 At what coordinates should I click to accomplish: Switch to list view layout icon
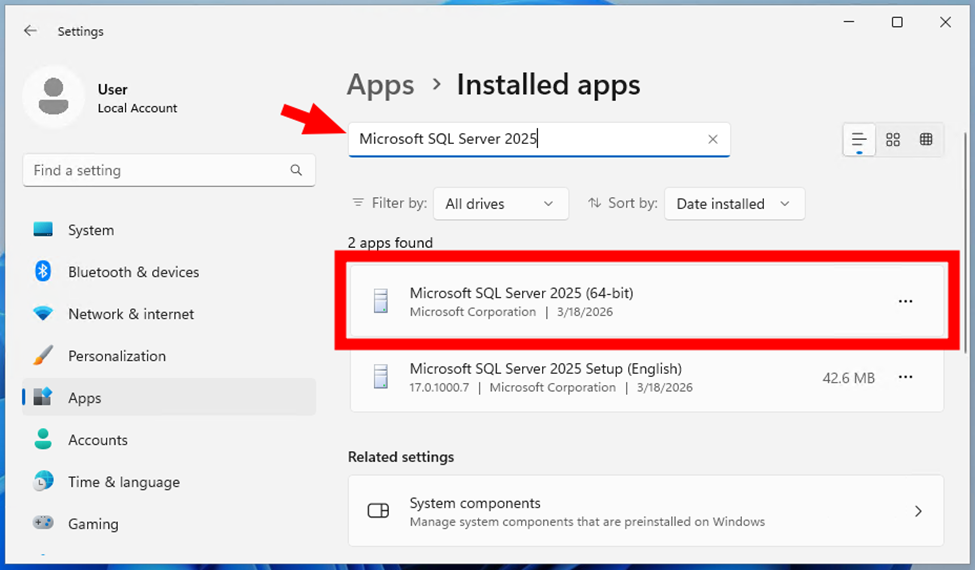click(x=858, y=140)
